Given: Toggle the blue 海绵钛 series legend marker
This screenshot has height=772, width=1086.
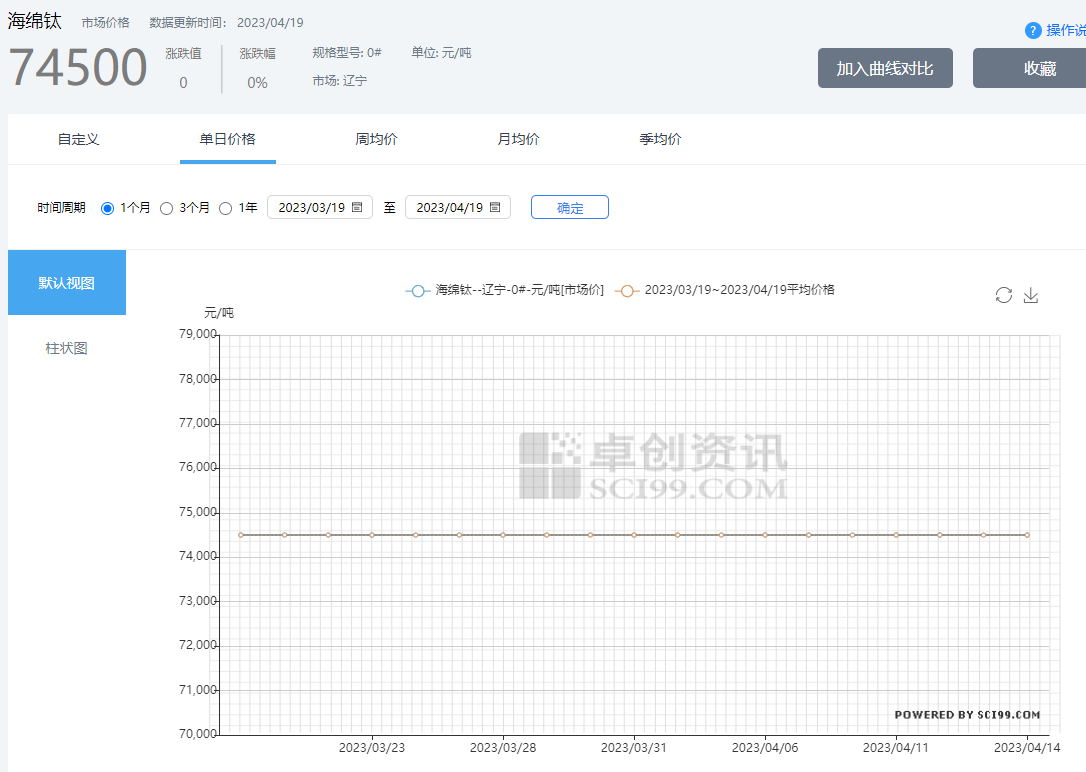Looking at the screenshot, I should coord(418,290).
